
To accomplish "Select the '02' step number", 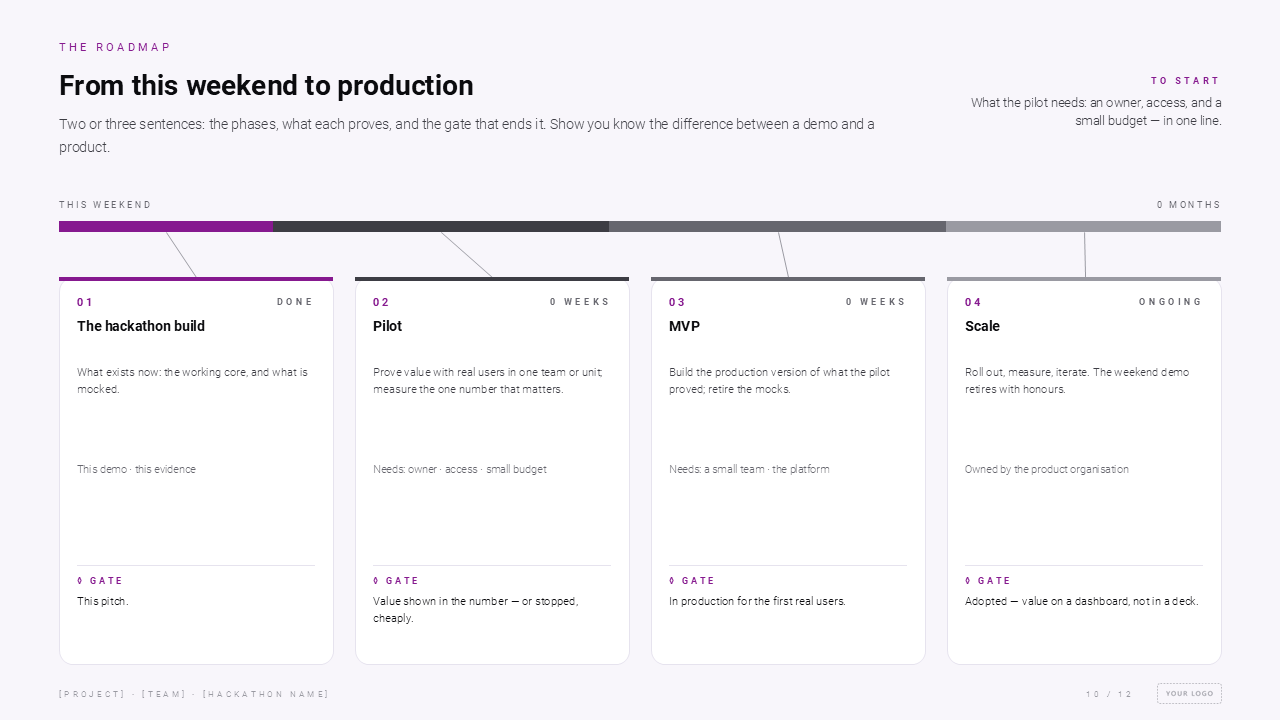I will coord(381,302).
